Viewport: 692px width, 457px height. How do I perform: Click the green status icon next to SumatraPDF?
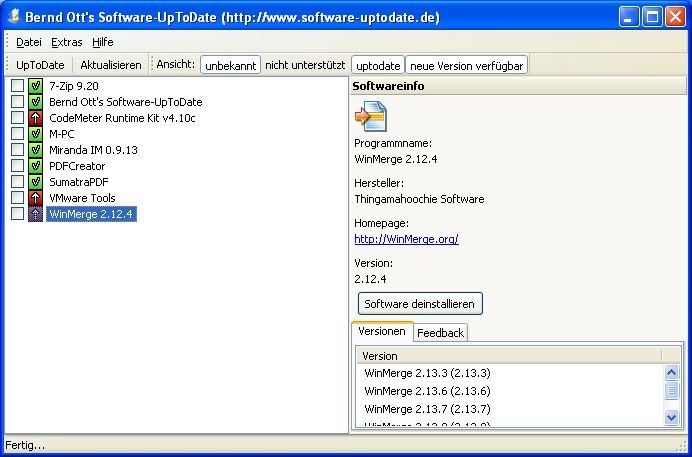pyautogui.click(x=35, y=182)
